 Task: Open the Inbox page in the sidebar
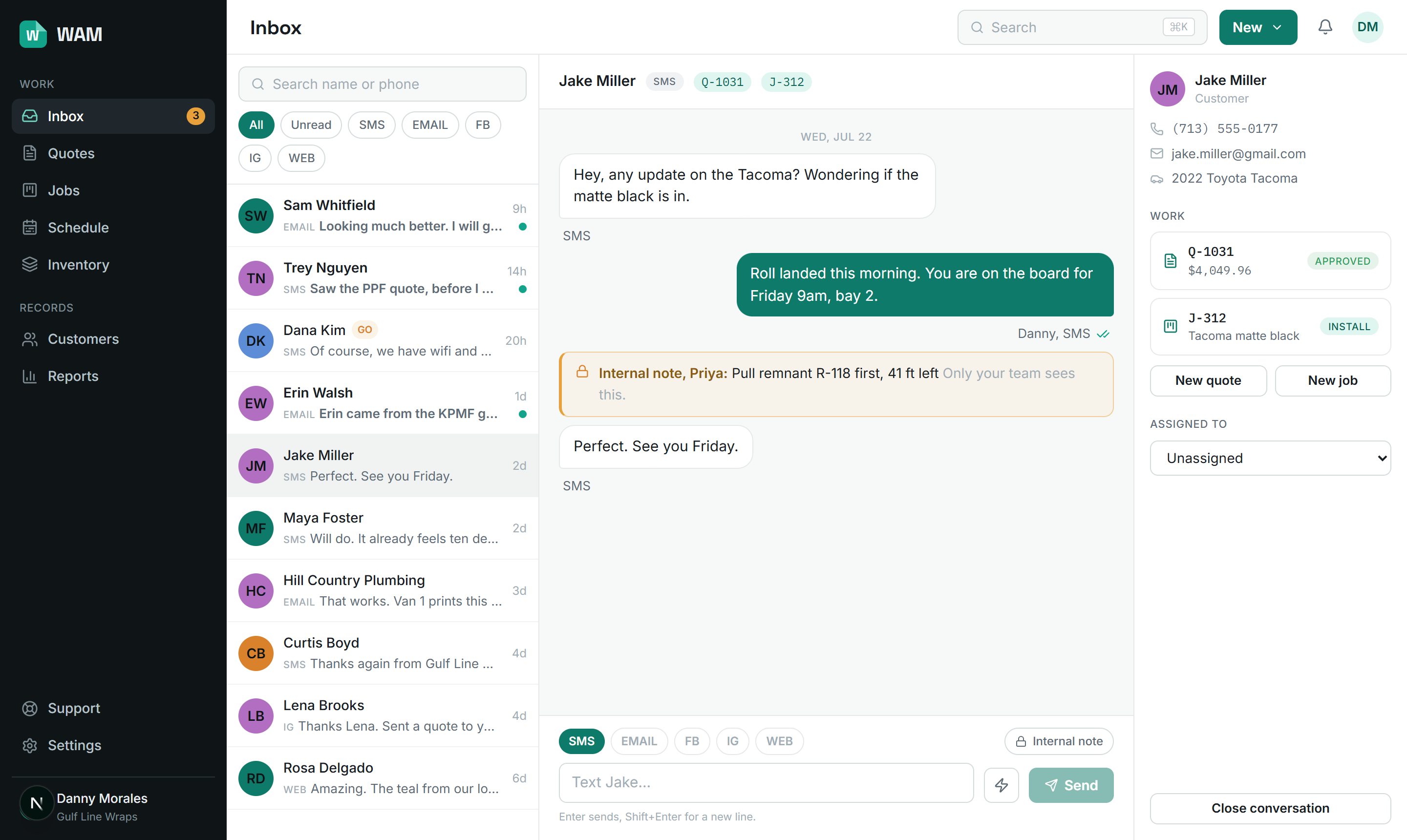[113, 116]
